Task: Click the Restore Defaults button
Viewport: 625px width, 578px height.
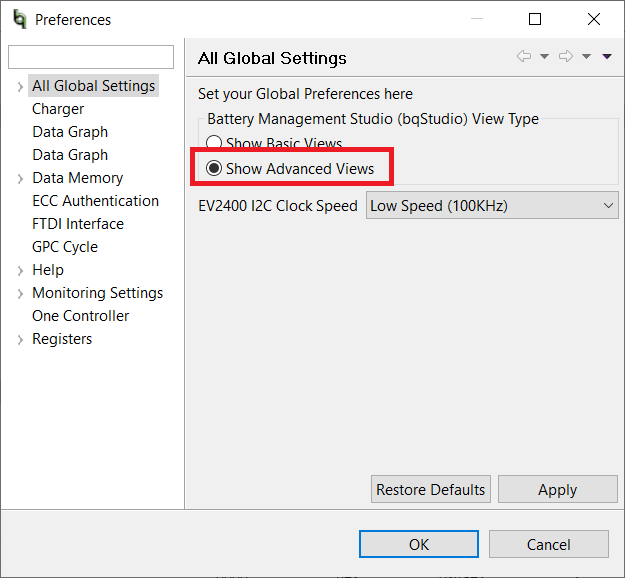Action: point(431,489)
